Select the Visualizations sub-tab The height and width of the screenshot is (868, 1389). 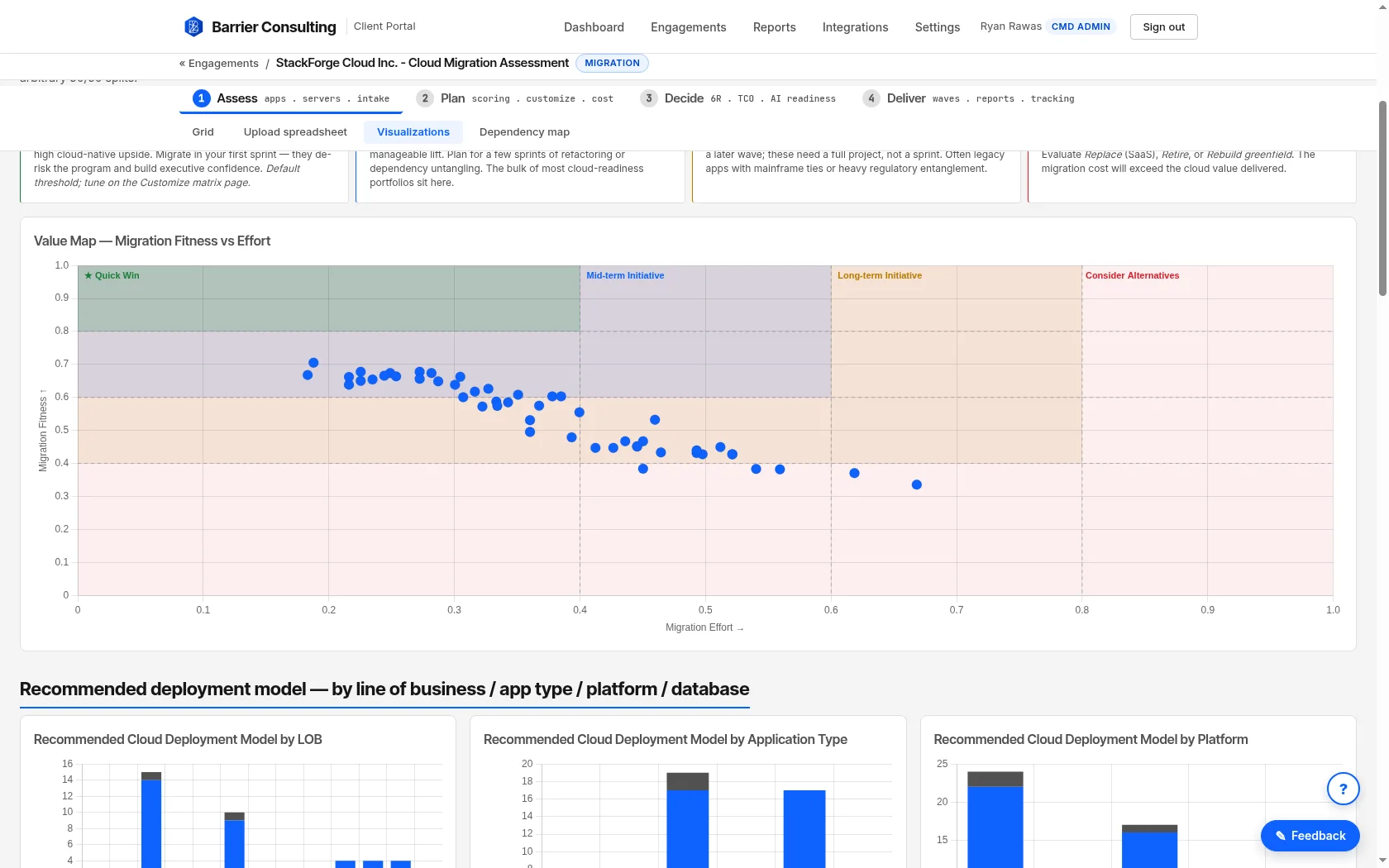coord(413,132)
